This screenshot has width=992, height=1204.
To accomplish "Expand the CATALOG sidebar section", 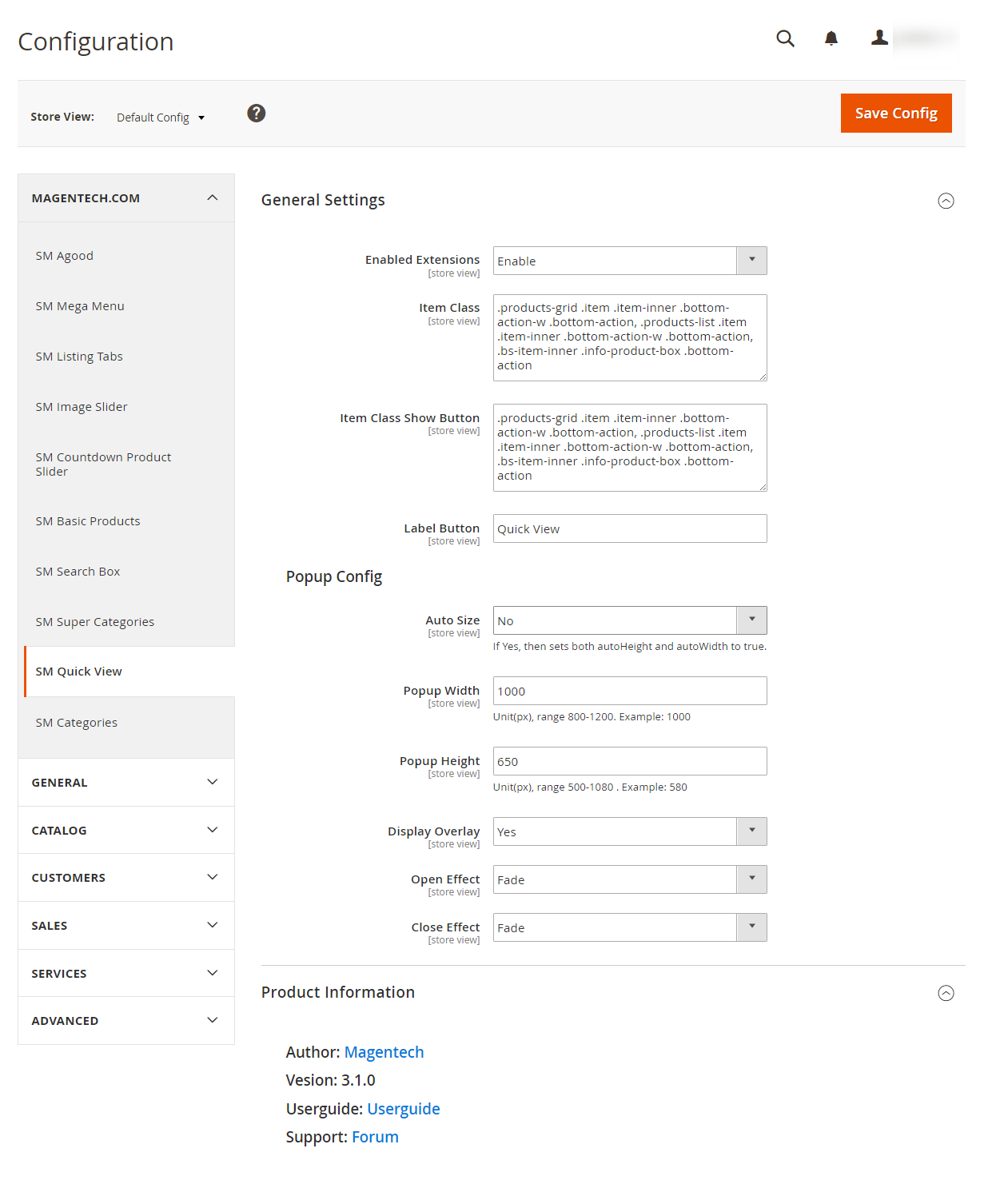I will click(x=126, y=831).
